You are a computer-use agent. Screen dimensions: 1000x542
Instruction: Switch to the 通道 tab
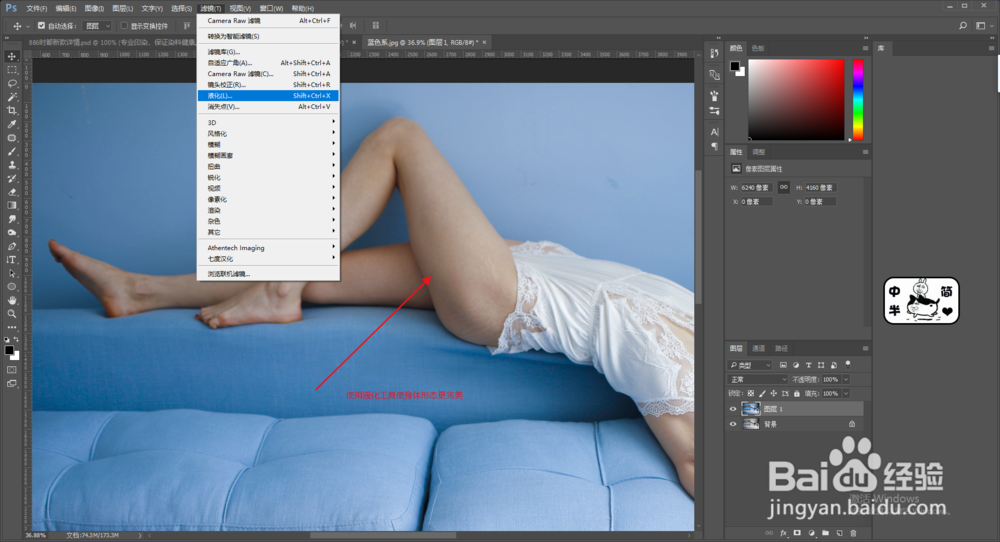pos(758,349)
